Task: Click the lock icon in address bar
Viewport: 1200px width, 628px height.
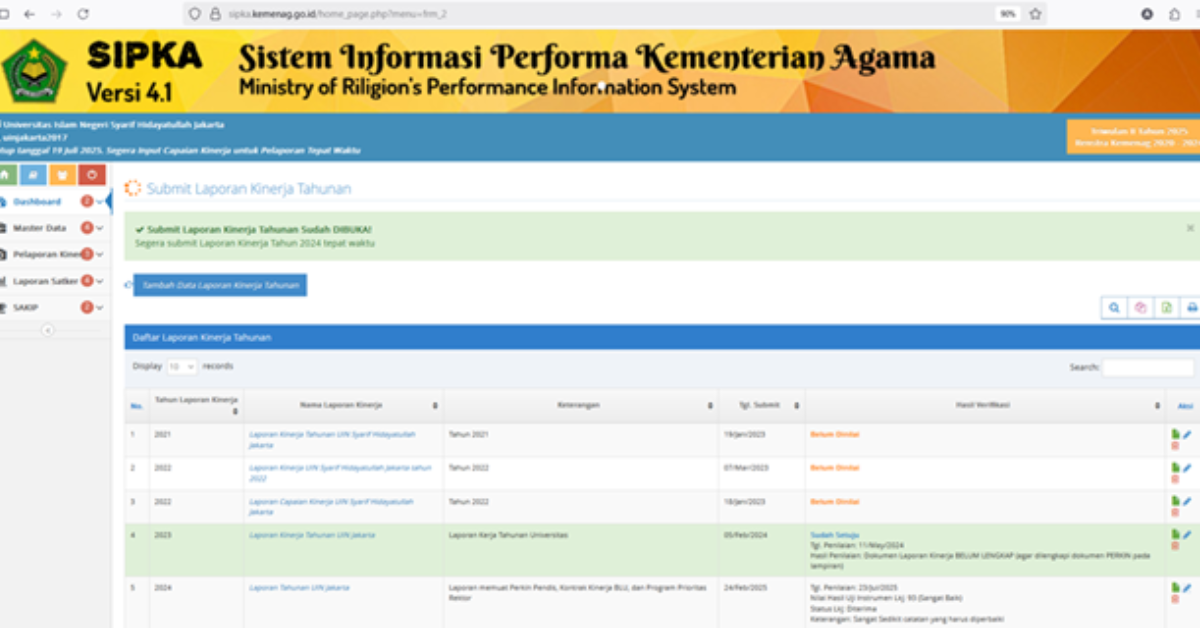Action: point(214,14)
